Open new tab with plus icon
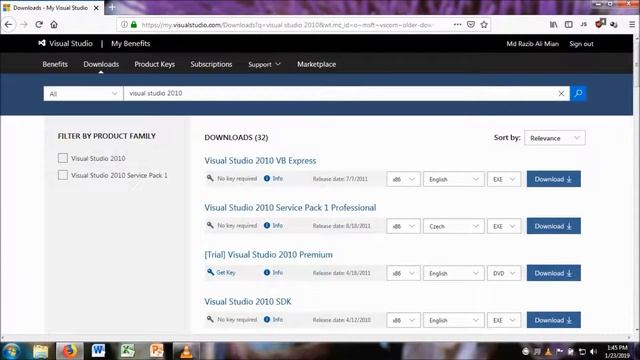 112,7
